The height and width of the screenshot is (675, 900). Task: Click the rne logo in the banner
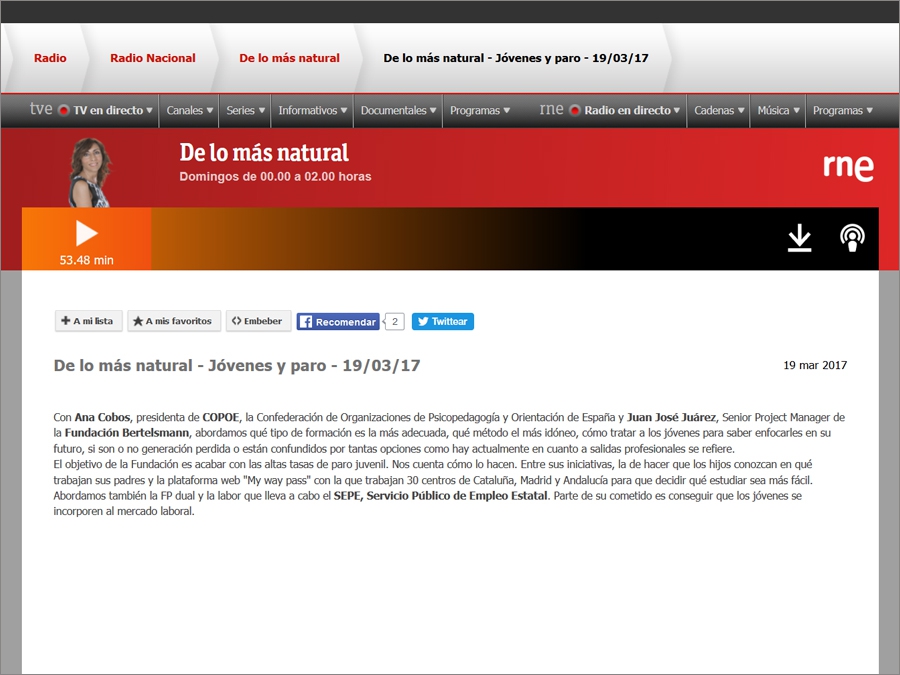[x=848, y=166]
